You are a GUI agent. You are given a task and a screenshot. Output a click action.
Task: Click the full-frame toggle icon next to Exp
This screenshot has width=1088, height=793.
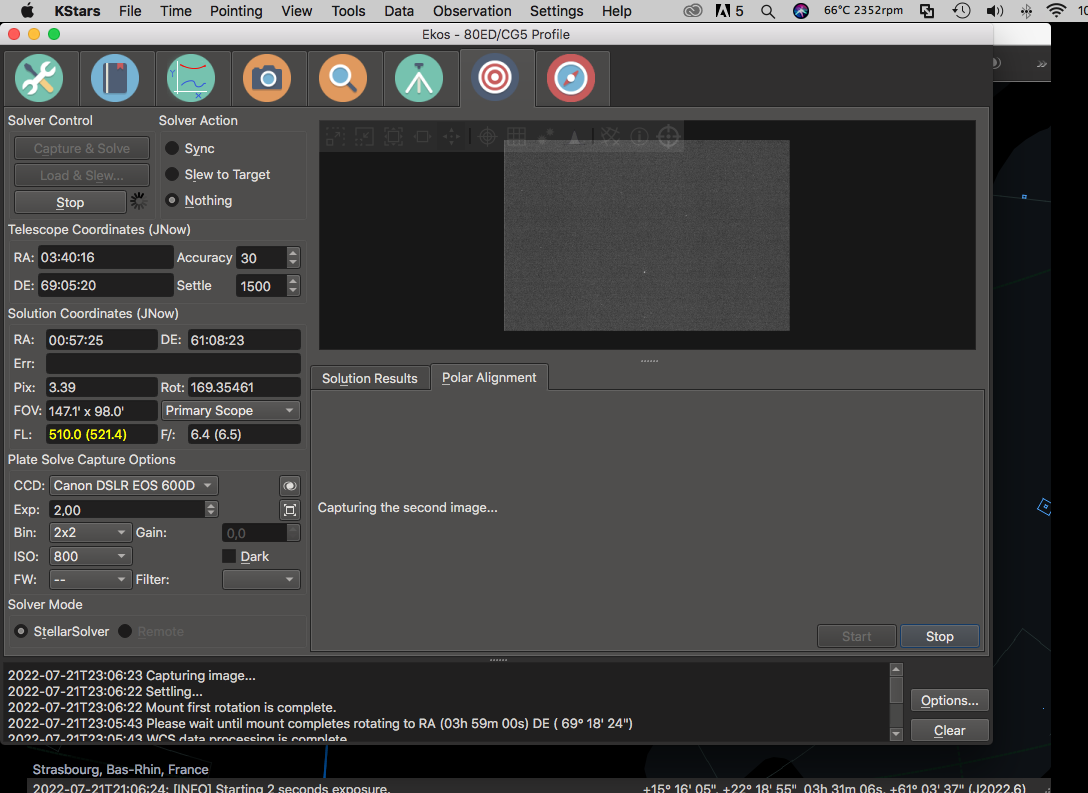click(x=289, y=511)
